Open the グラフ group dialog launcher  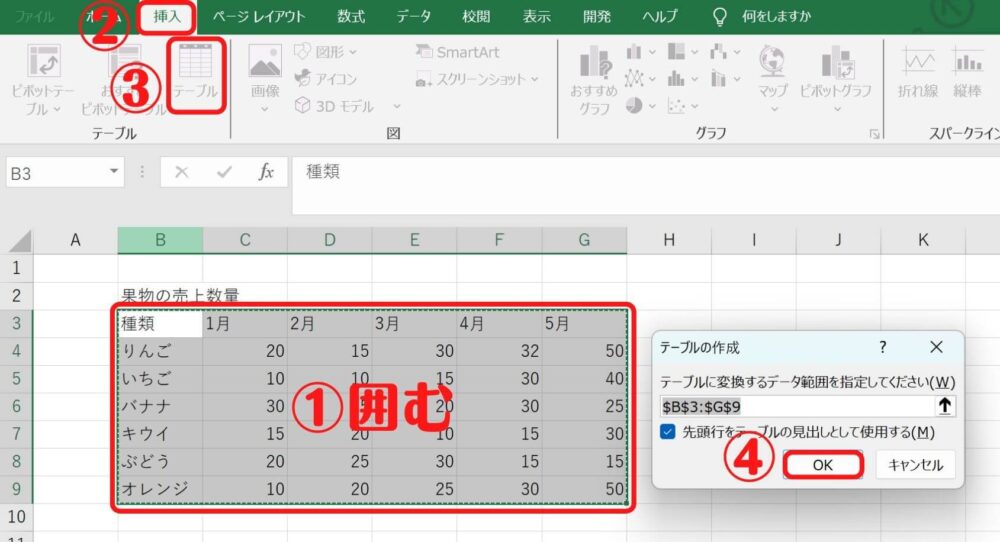tap(874, 134)
